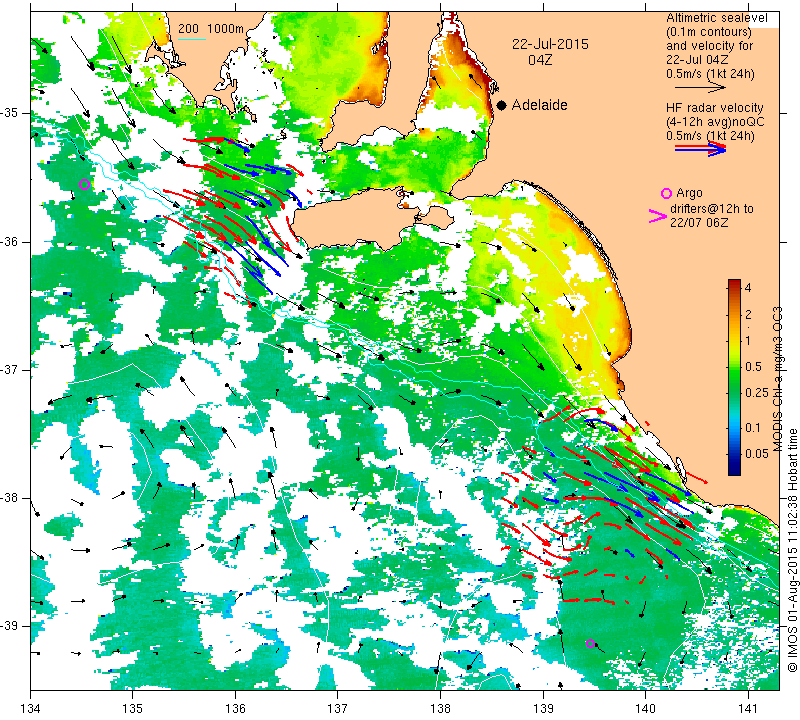Click colorbar value label 0.05
The image size is (800, 720).
(x=757, y=454)
